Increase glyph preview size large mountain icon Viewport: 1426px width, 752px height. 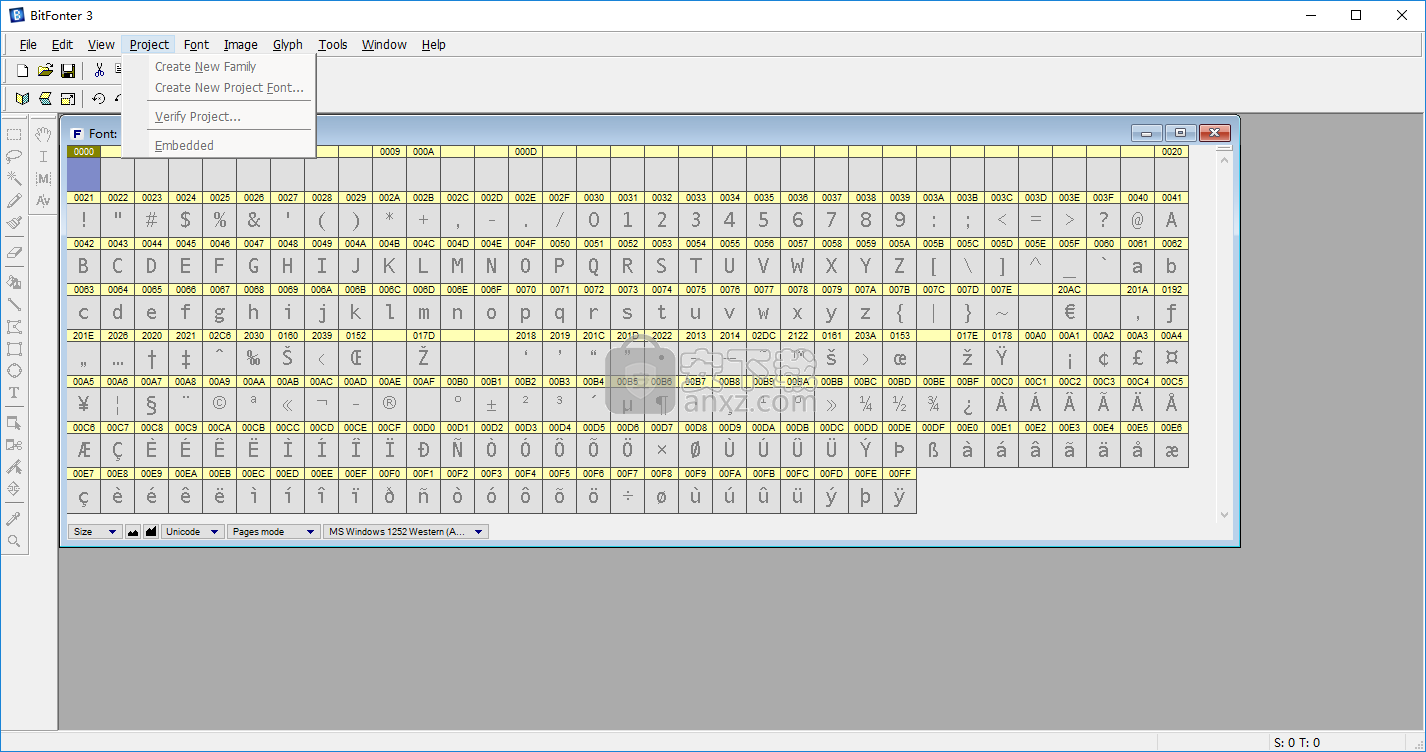151,532
